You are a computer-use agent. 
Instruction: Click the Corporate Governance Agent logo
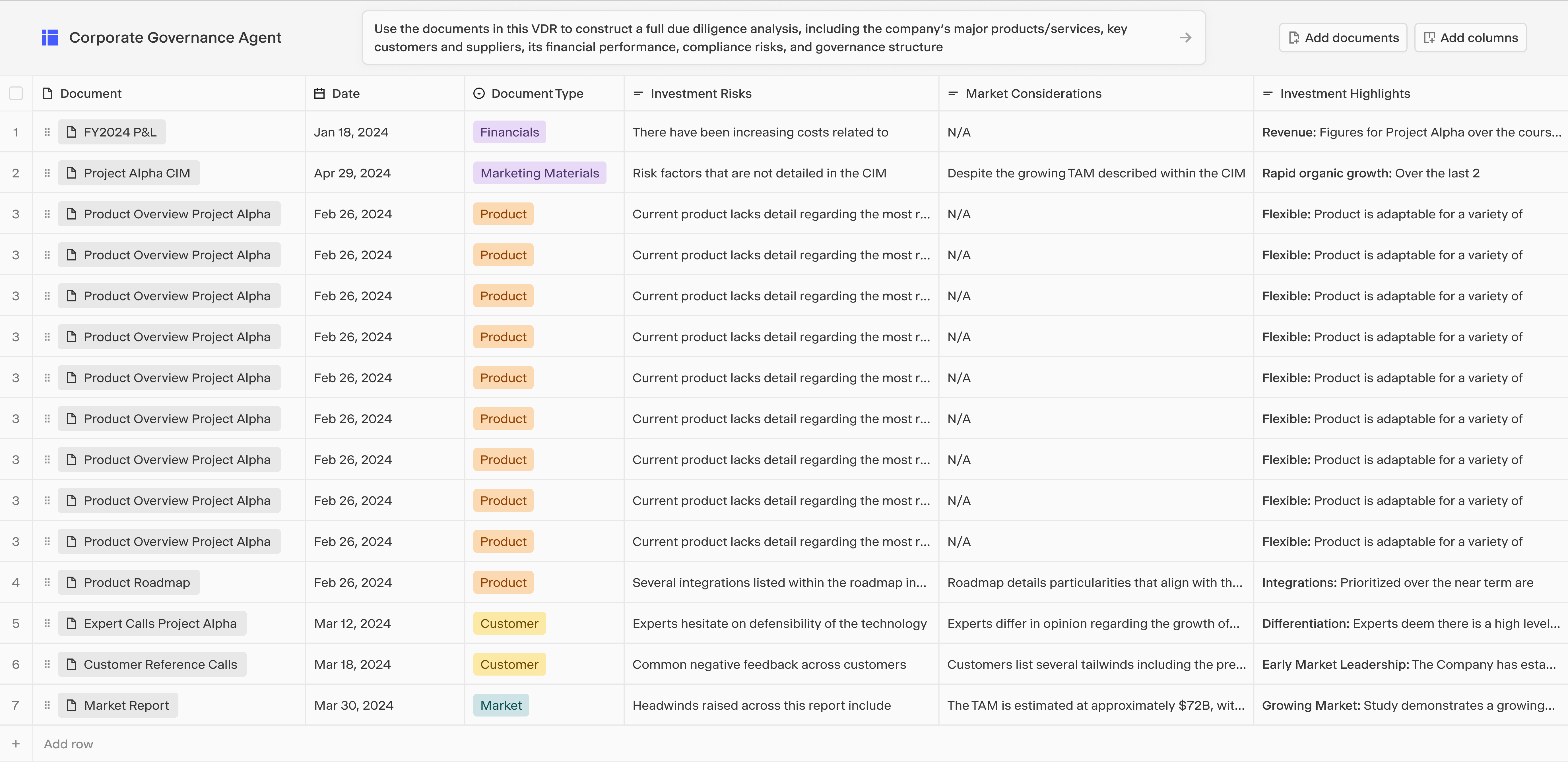pos(50,37)
